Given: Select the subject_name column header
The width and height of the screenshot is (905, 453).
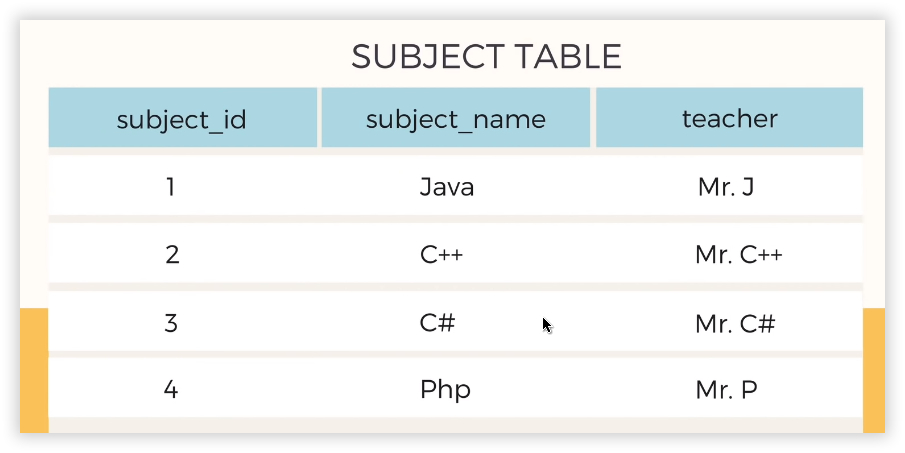Looking at the screenshot, I should pyautogui.click(x=456, y=119).
